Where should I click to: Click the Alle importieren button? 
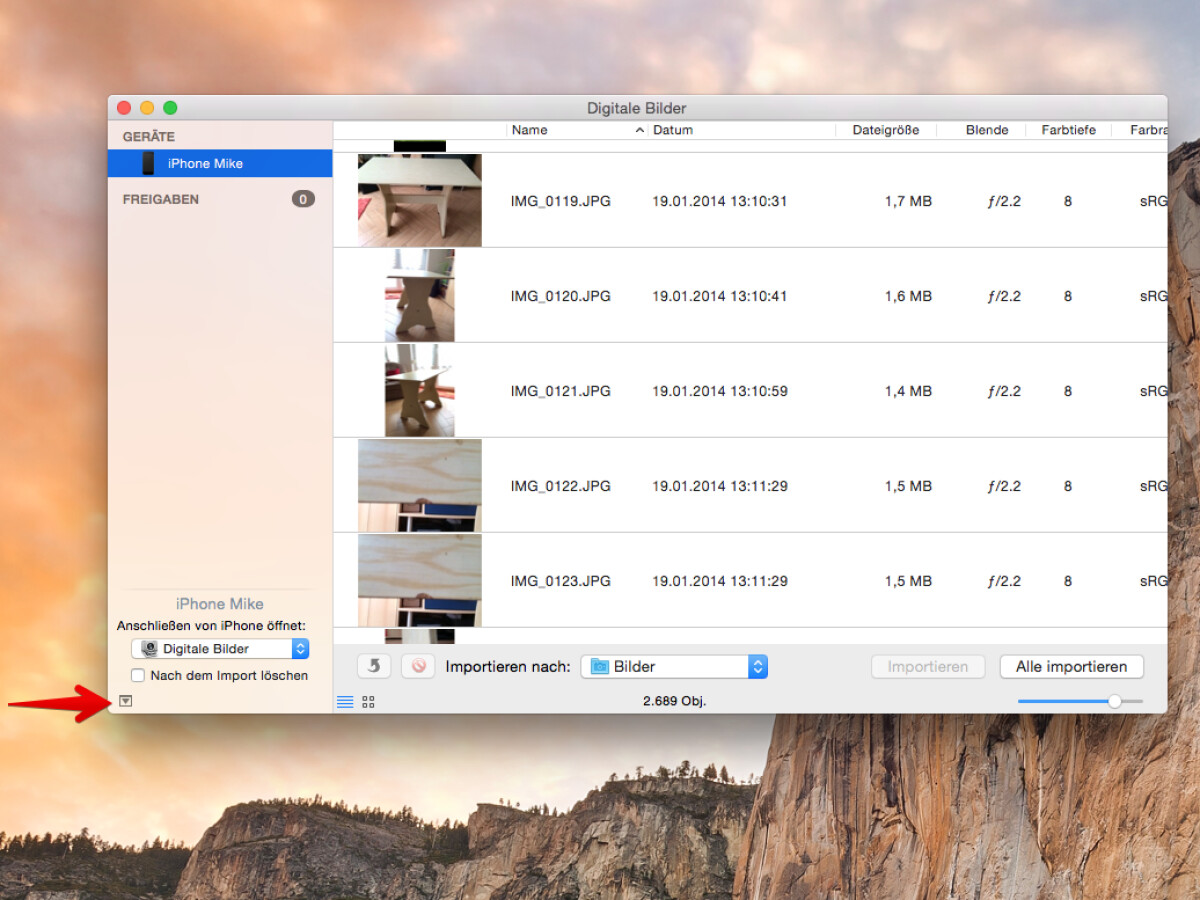pyautogui.click(x=1071, y=667)
